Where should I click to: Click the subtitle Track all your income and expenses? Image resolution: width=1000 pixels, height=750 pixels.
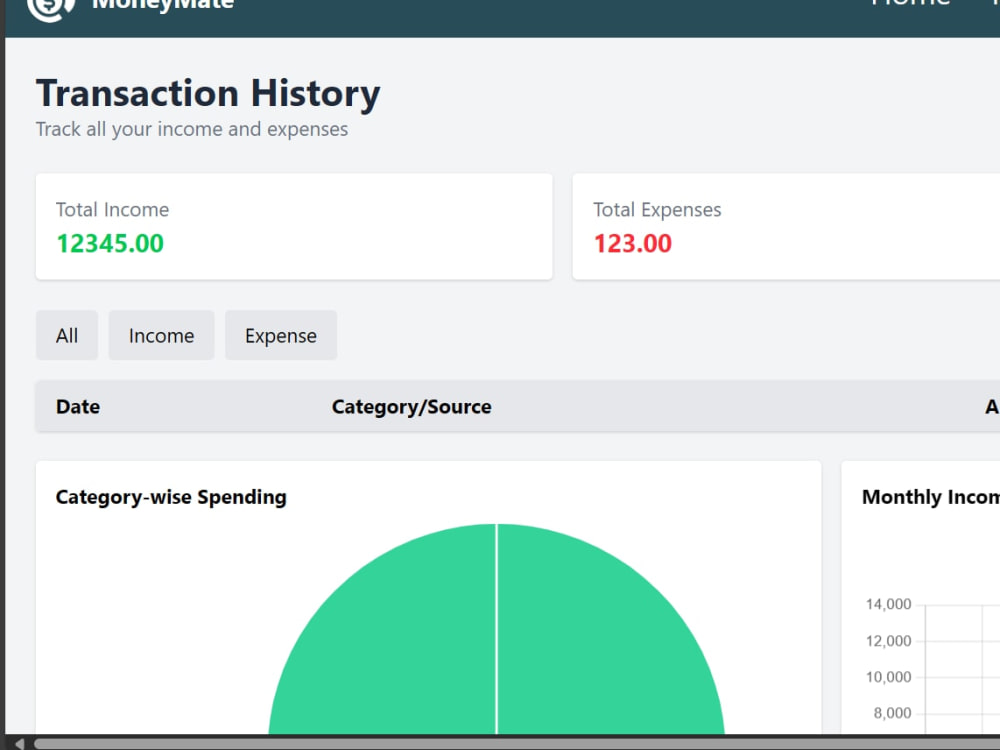(192, 129)
